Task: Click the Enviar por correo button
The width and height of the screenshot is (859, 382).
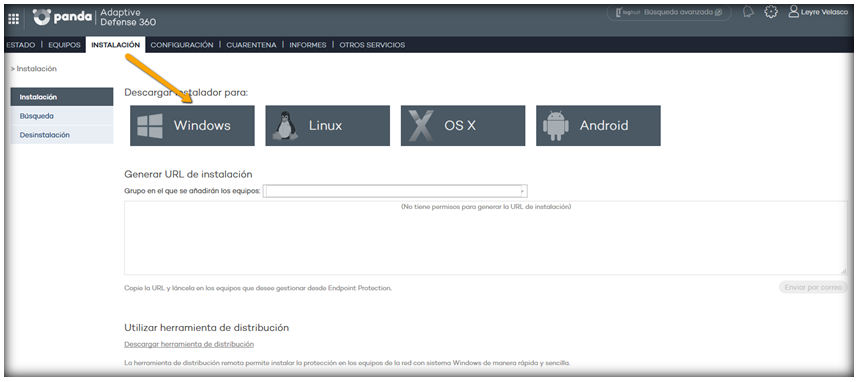Action: pyautogui.click(x=813, y=287)
